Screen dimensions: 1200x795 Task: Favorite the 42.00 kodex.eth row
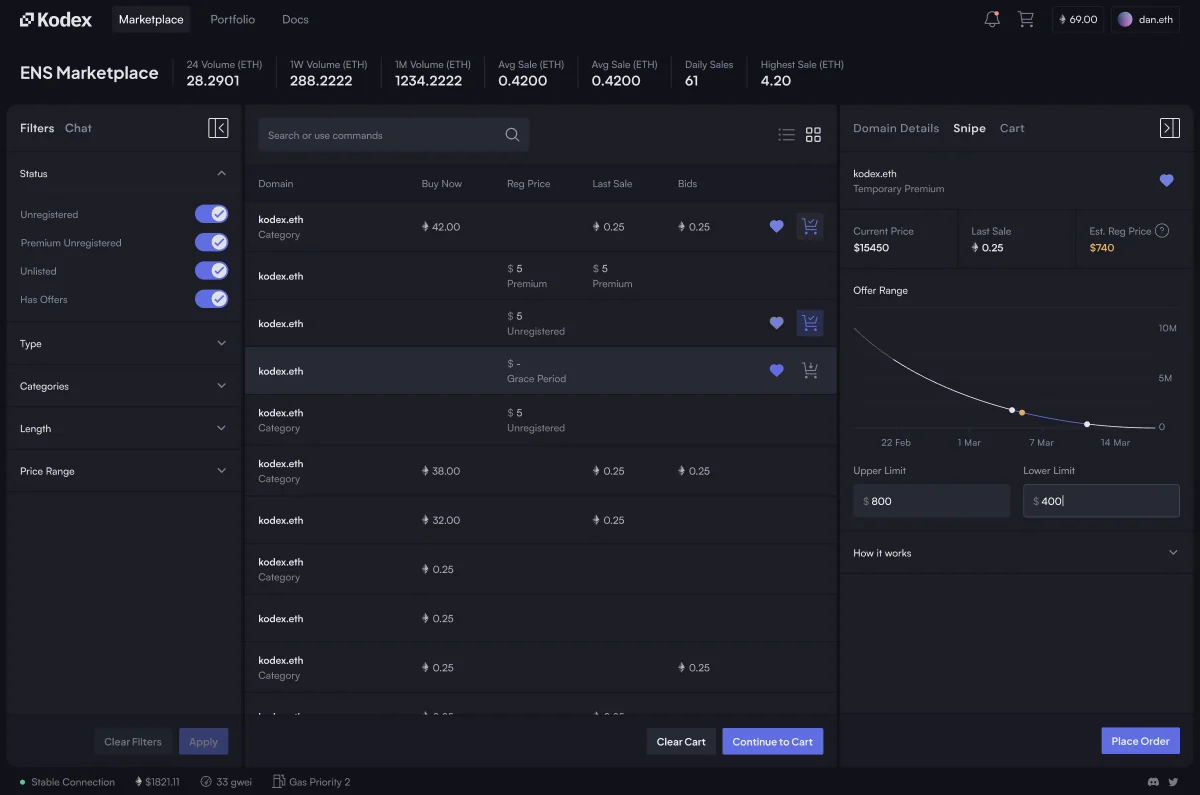click(x=776, y=227)
